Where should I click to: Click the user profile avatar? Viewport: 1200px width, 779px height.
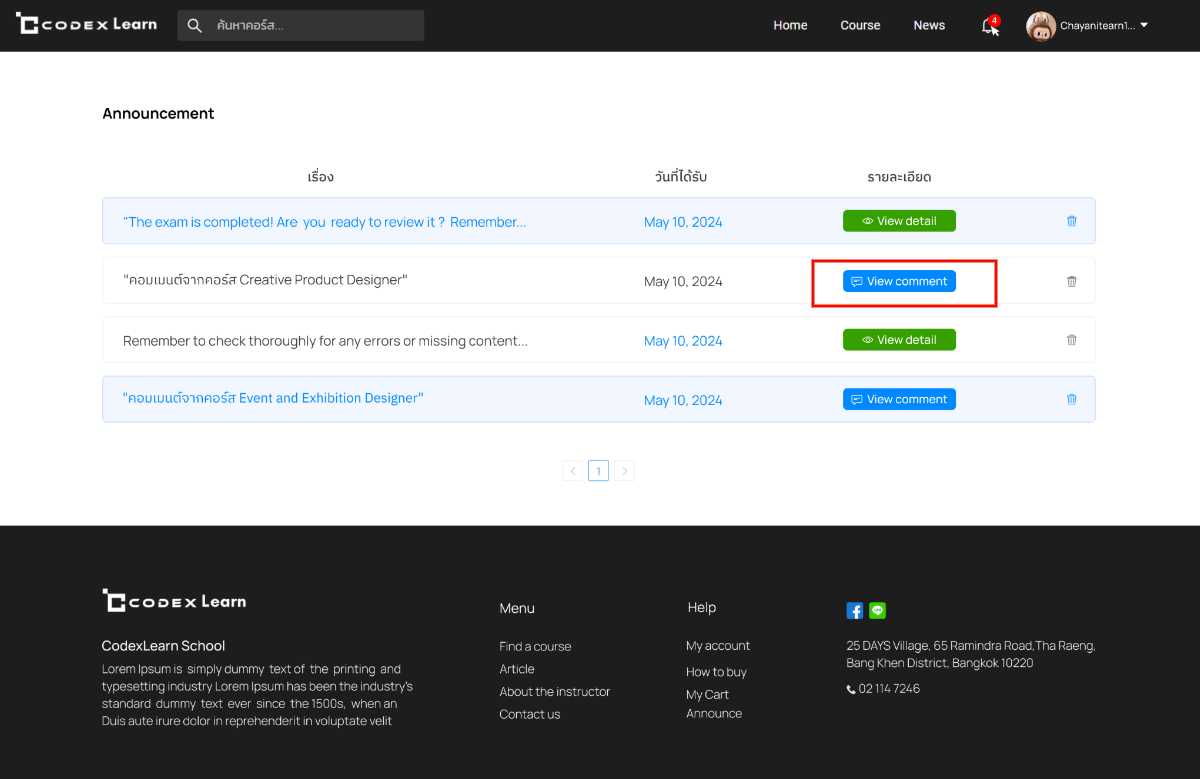(x=1040, y=26)
